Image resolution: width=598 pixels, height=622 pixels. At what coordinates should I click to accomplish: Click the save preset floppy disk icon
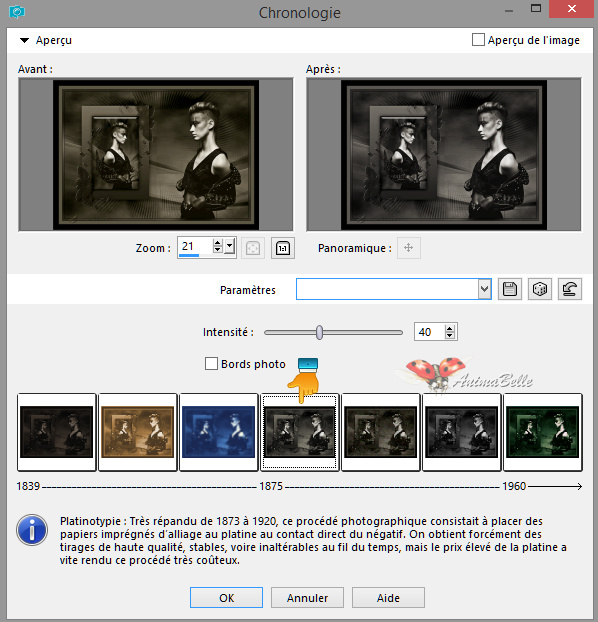[510, 289]
